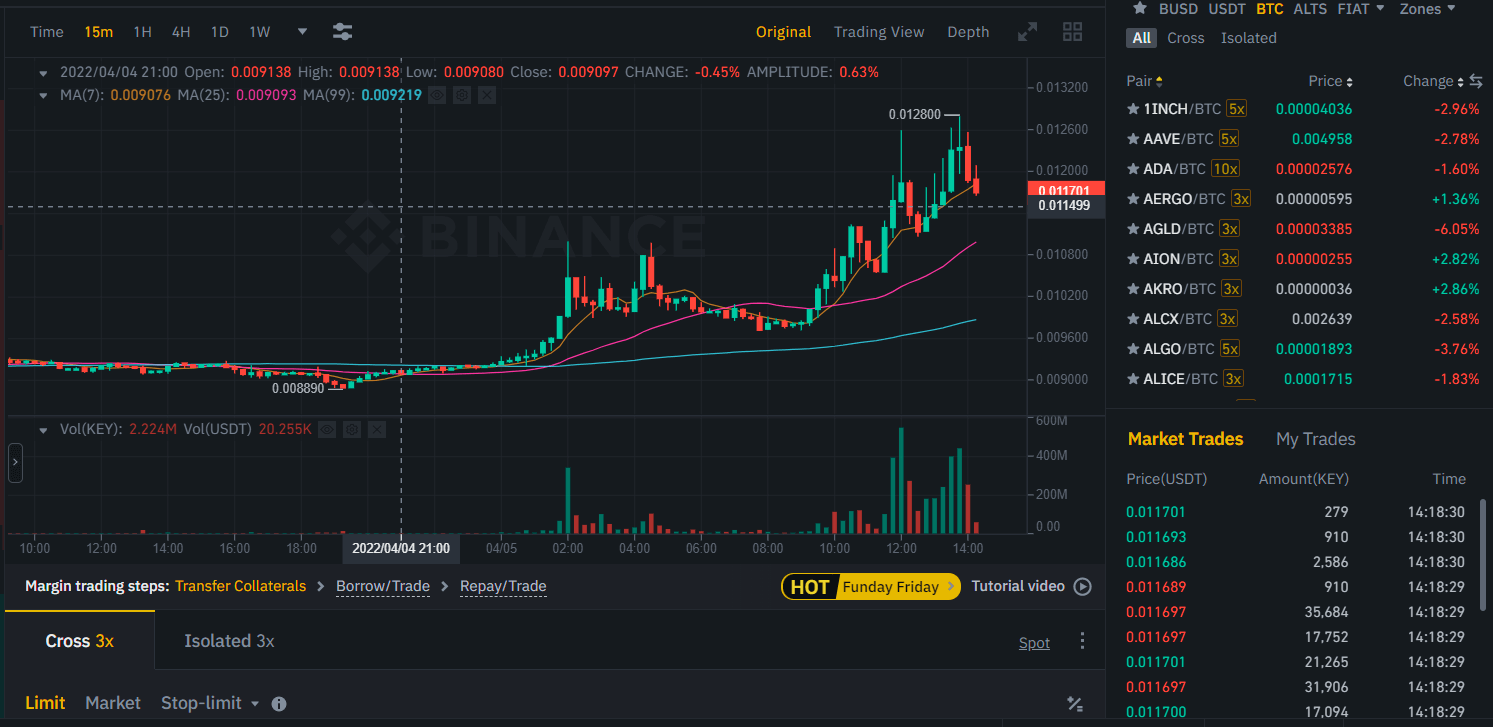Collapse the OHLC info line arrow
This screenshot has width=1493, height=727.
[x=43, y=73]
